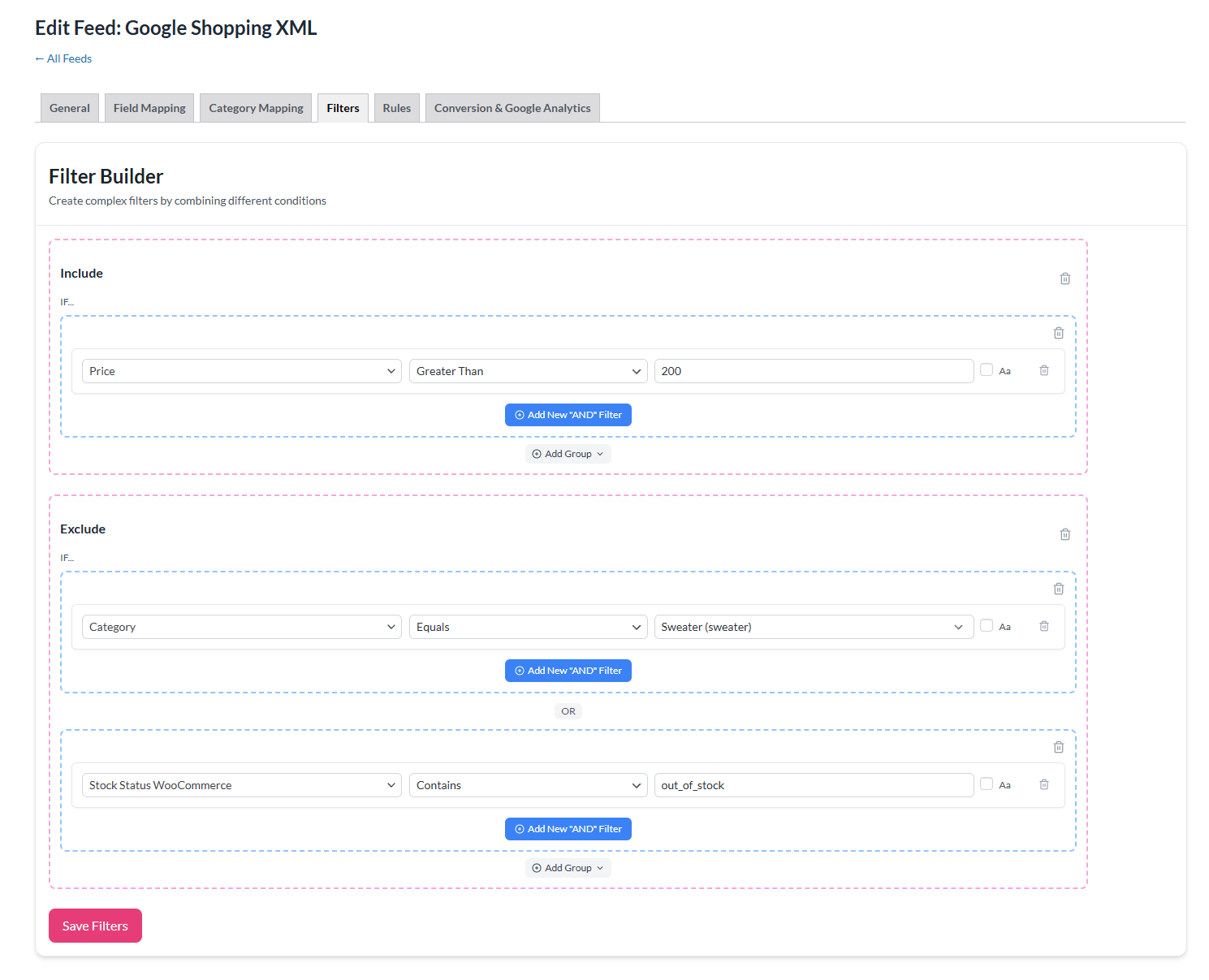The image size is (1209, 980).
Task: Remove the Price filter group
Action: (1058, 333)
